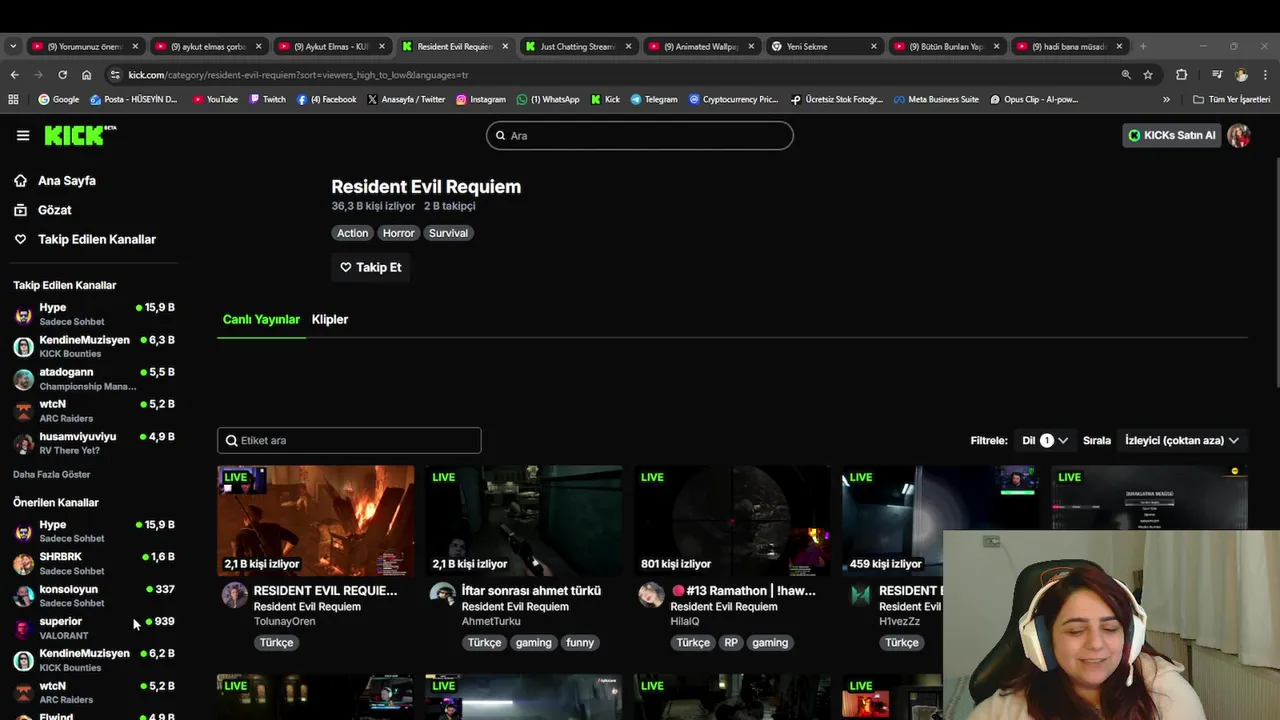Image resolution: width=1280 pixels, height=720 pixels.
Task: Open the browser extensions puzzle icon
Action: (x=1181, y=75)
